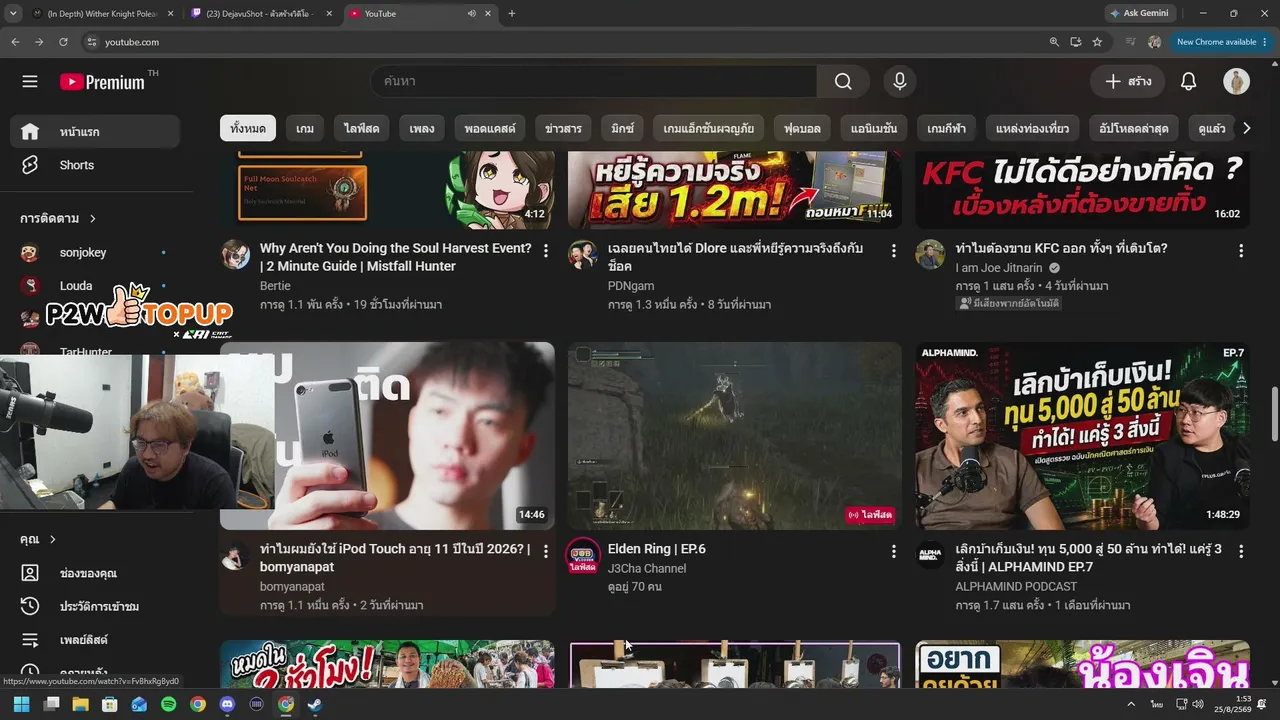
Task: Expand the subscriptions section chevron
Action: [93, 218]
